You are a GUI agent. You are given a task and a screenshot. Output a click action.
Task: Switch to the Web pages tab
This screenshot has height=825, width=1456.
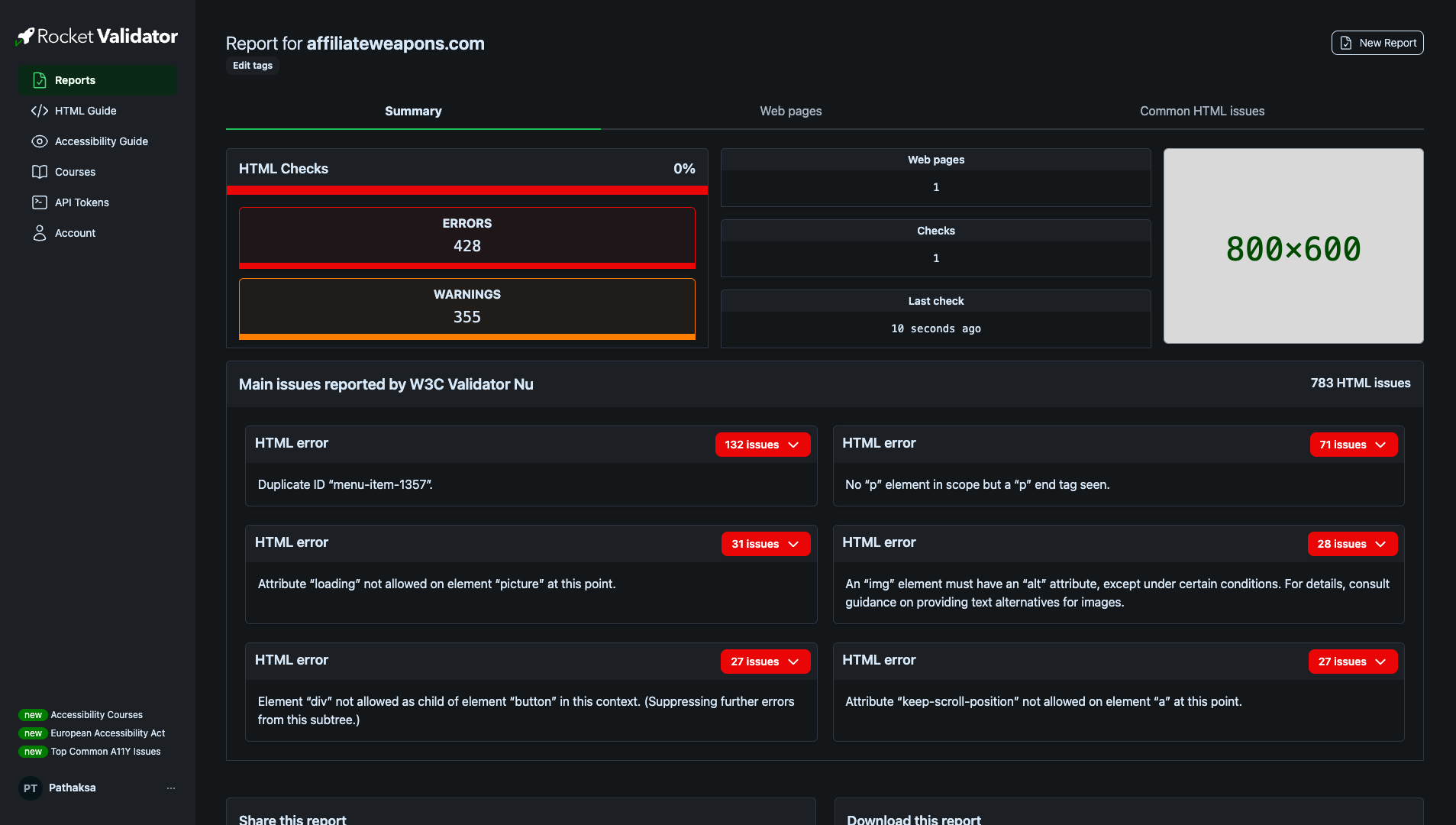coord(790,111)
